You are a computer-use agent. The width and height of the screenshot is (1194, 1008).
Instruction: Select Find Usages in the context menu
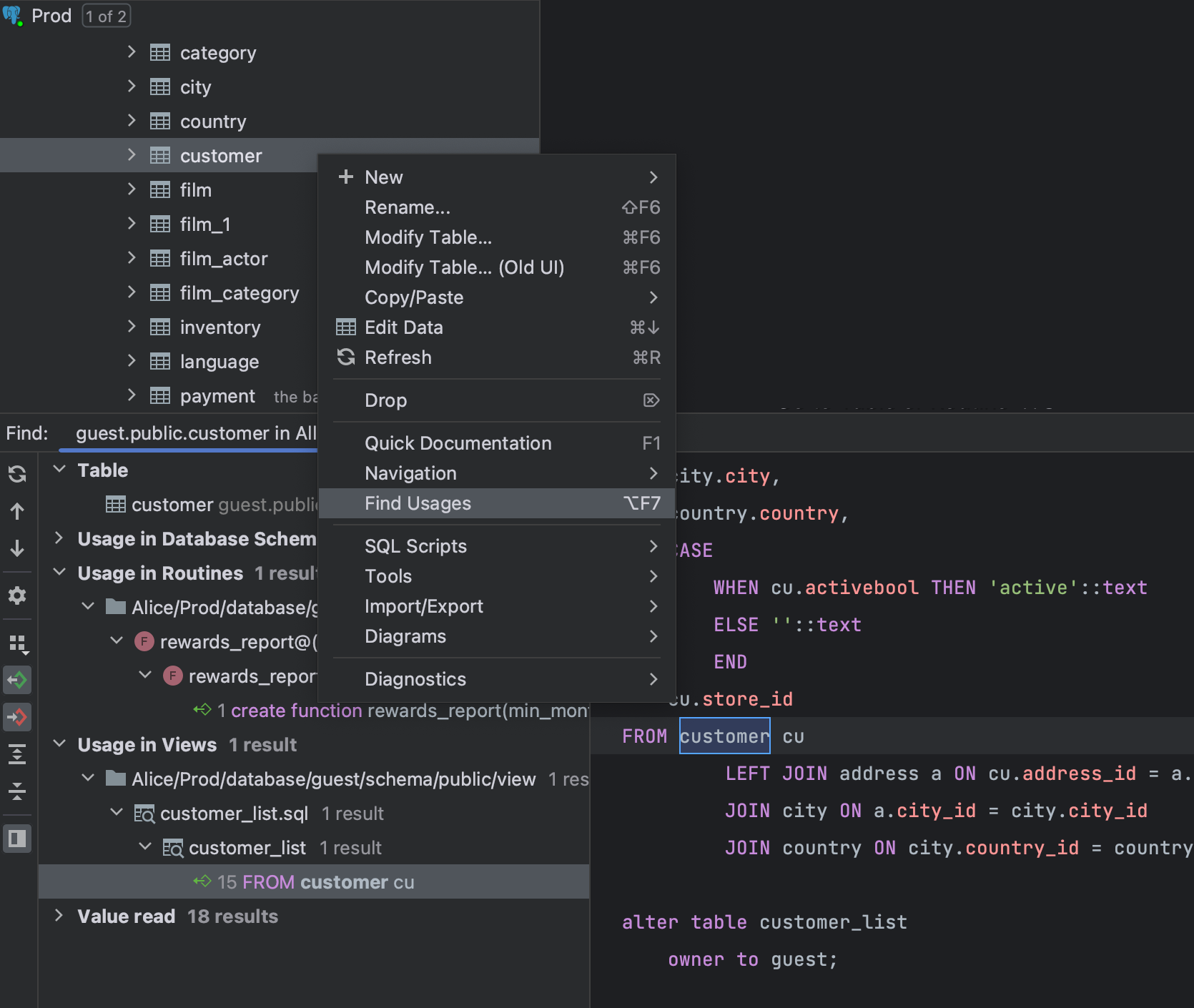(418, 503)
